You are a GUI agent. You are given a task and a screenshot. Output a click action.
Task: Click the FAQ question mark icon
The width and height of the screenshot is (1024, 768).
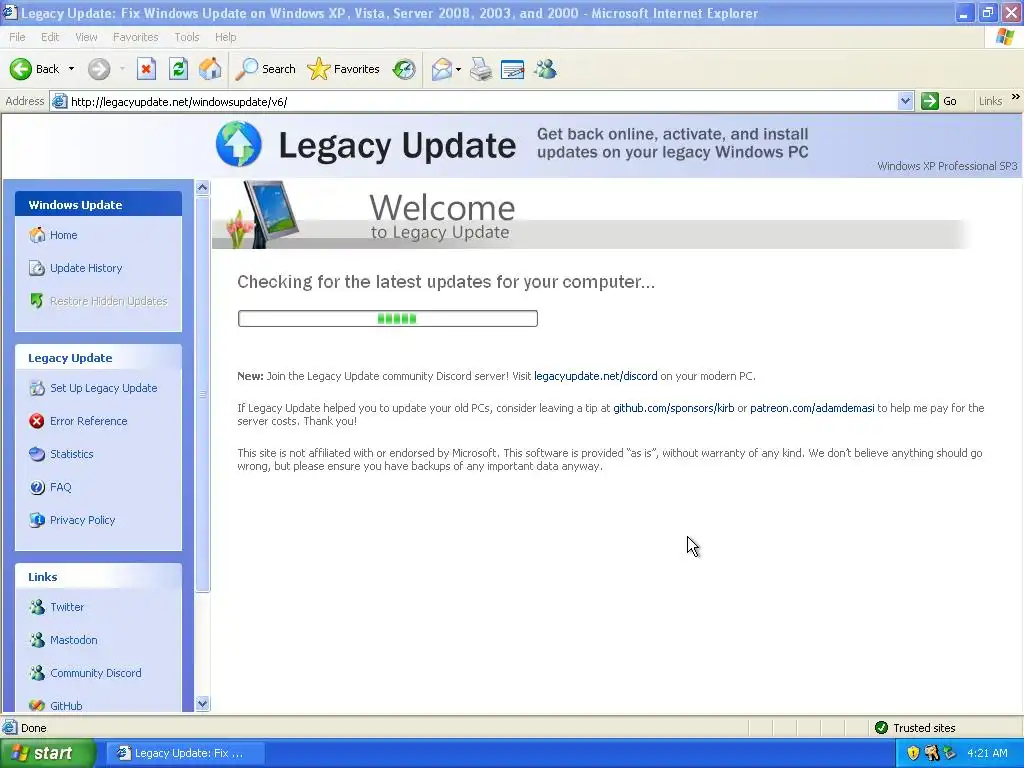coord(37,487)
